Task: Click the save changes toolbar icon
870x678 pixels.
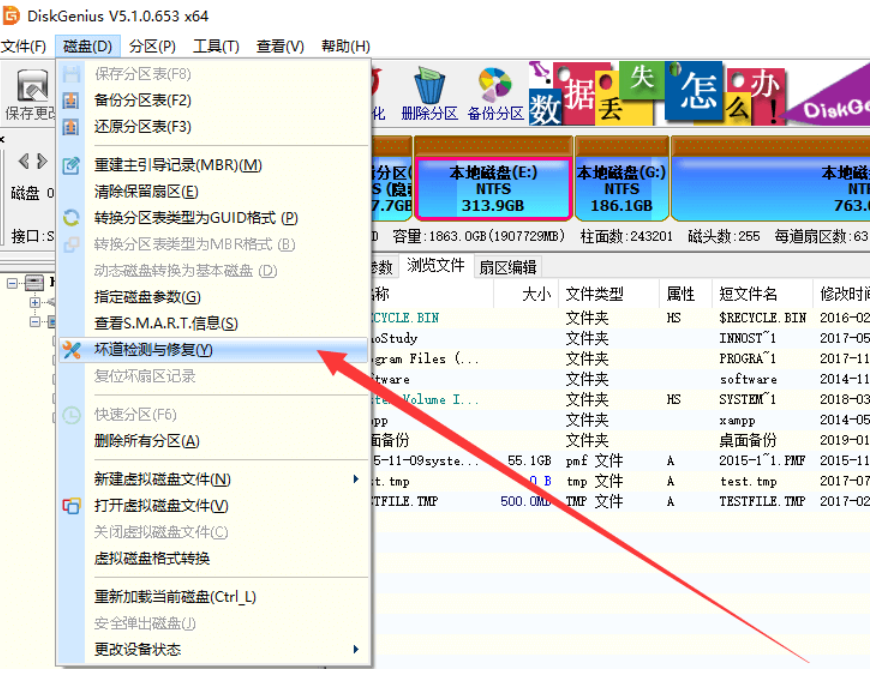Action: 32,86
